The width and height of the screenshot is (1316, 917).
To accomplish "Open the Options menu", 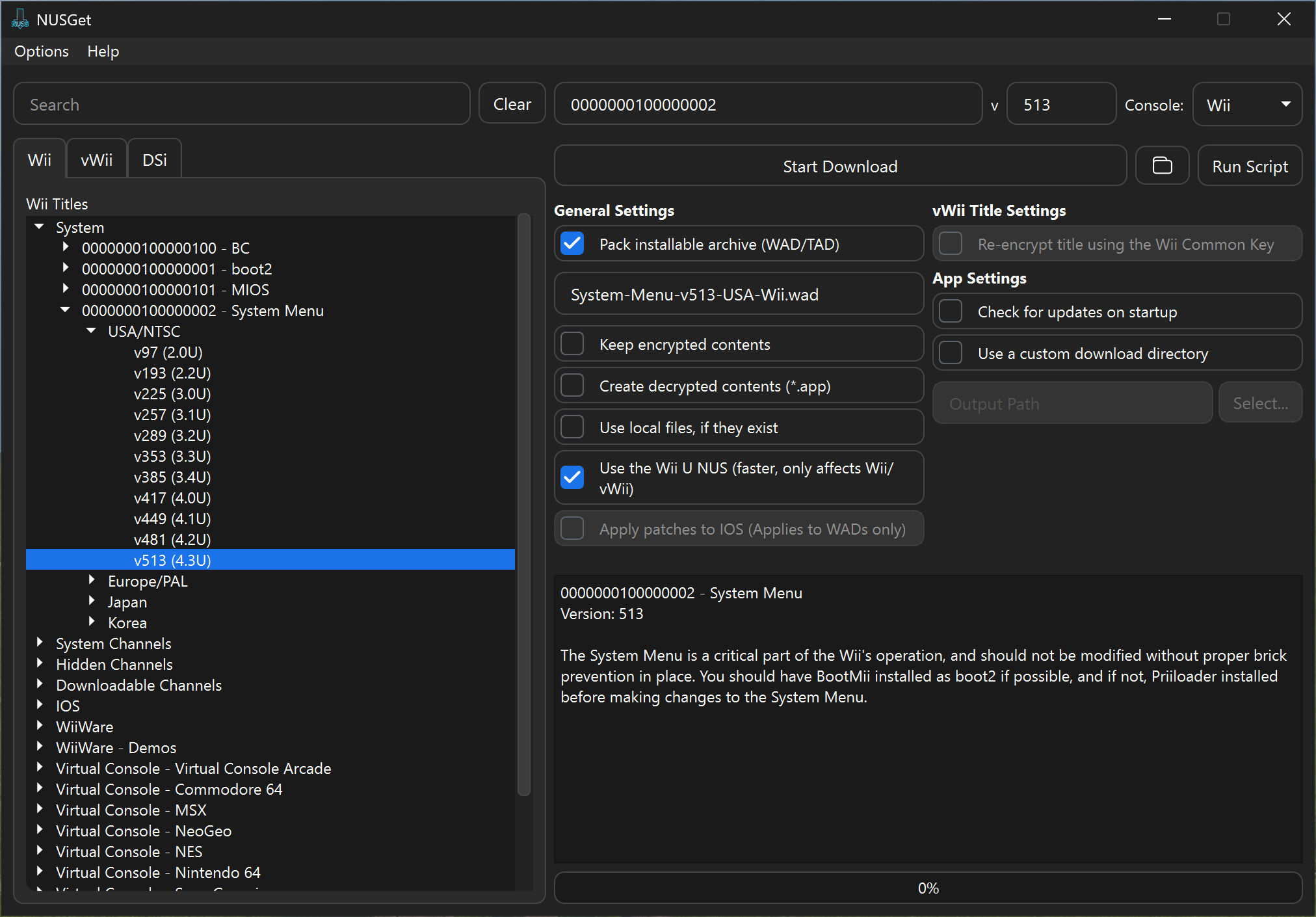I will [42, 51].
